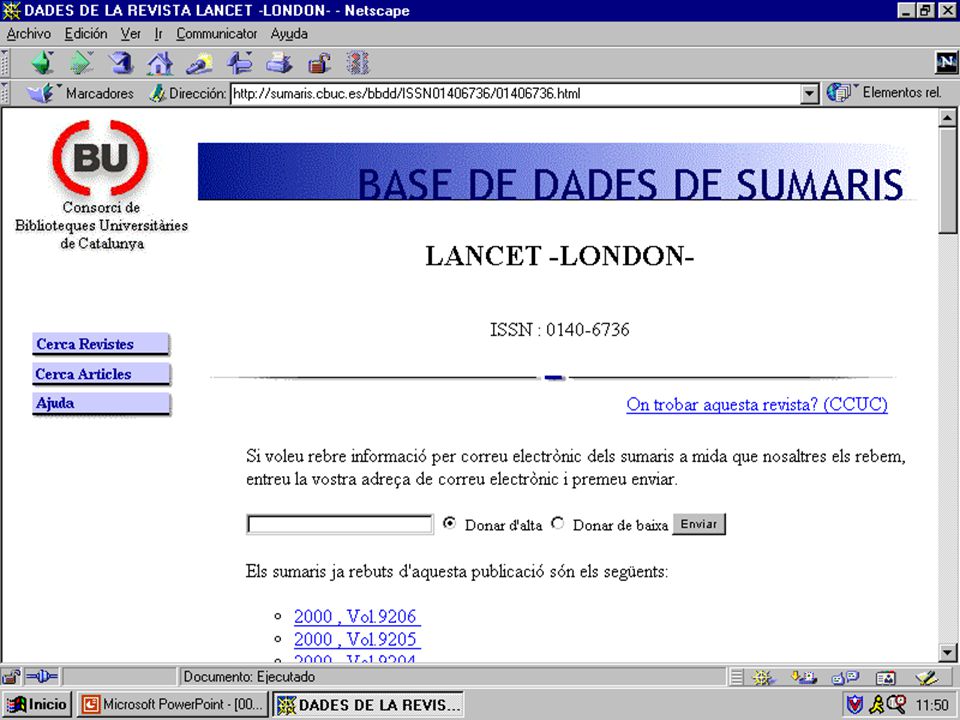Click the Cerca Revistes button
This screenshot has height=720, width=960.
[101, 344]
